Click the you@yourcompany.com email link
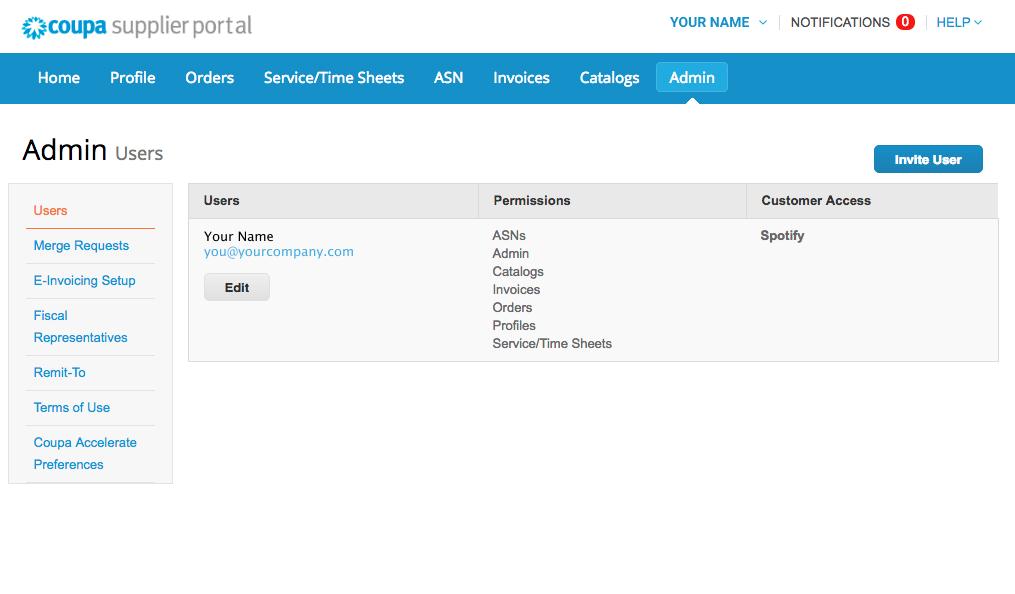The width and height of the screenshot is (1015, 594). coord(279,252)
